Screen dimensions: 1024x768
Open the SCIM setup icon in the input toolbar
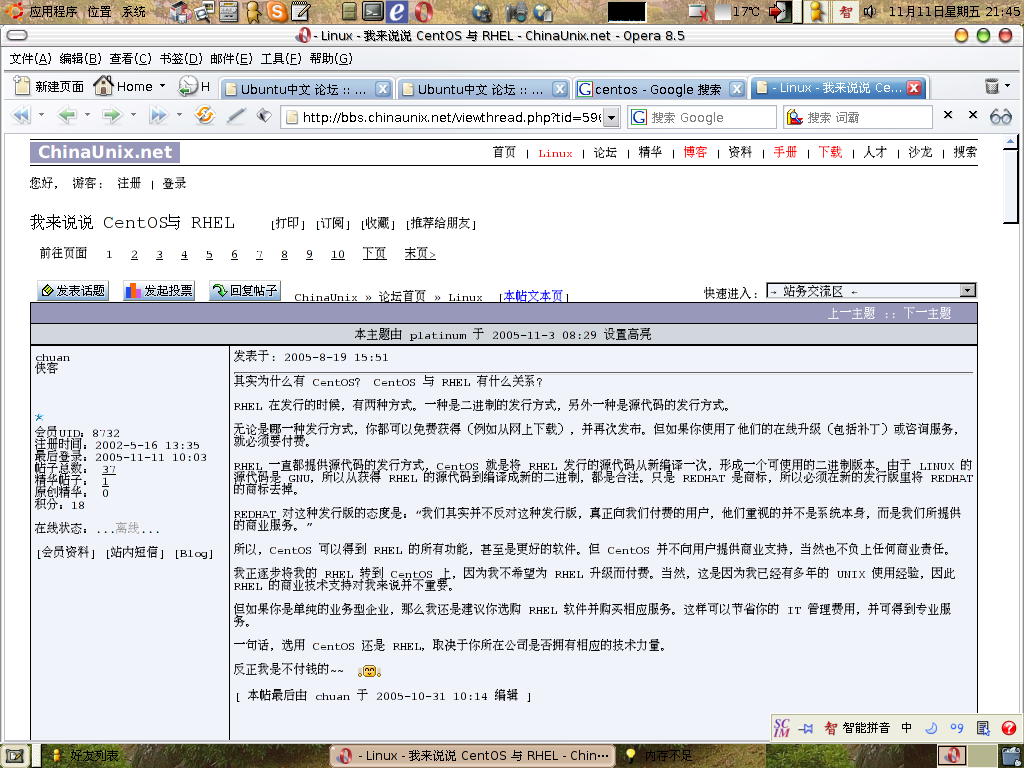(983, 728)
